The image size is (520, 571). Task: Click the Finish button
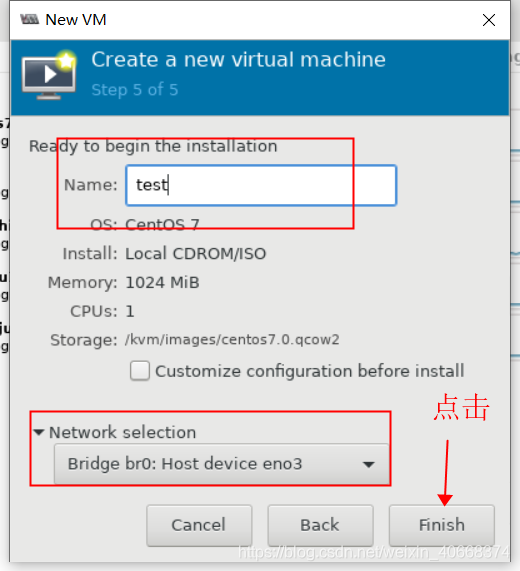(441, 525)
